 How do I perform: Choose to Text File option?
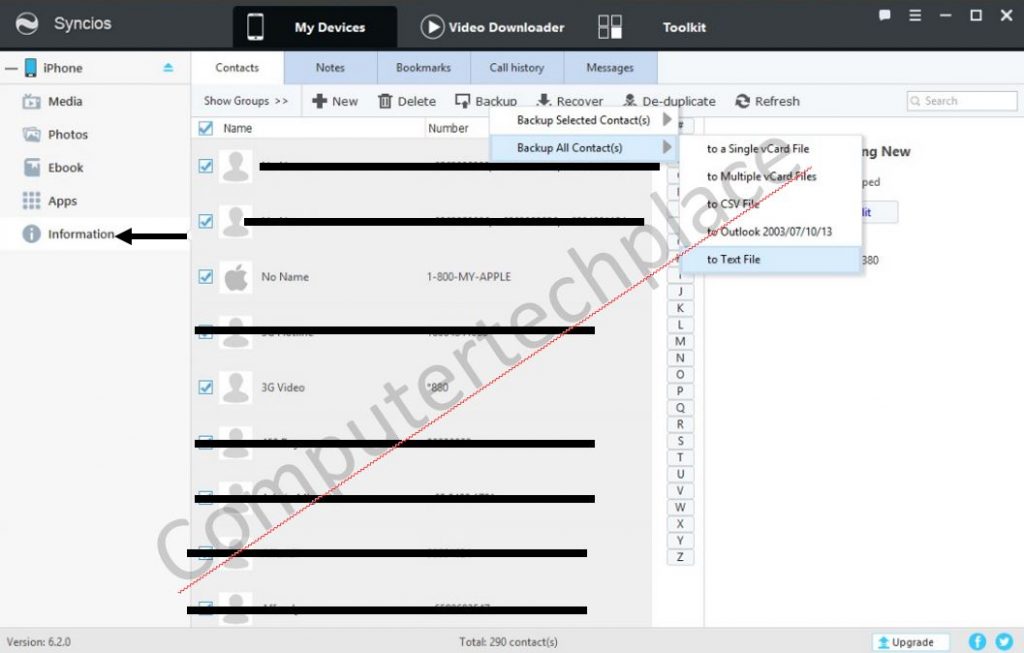click(770, 259)
